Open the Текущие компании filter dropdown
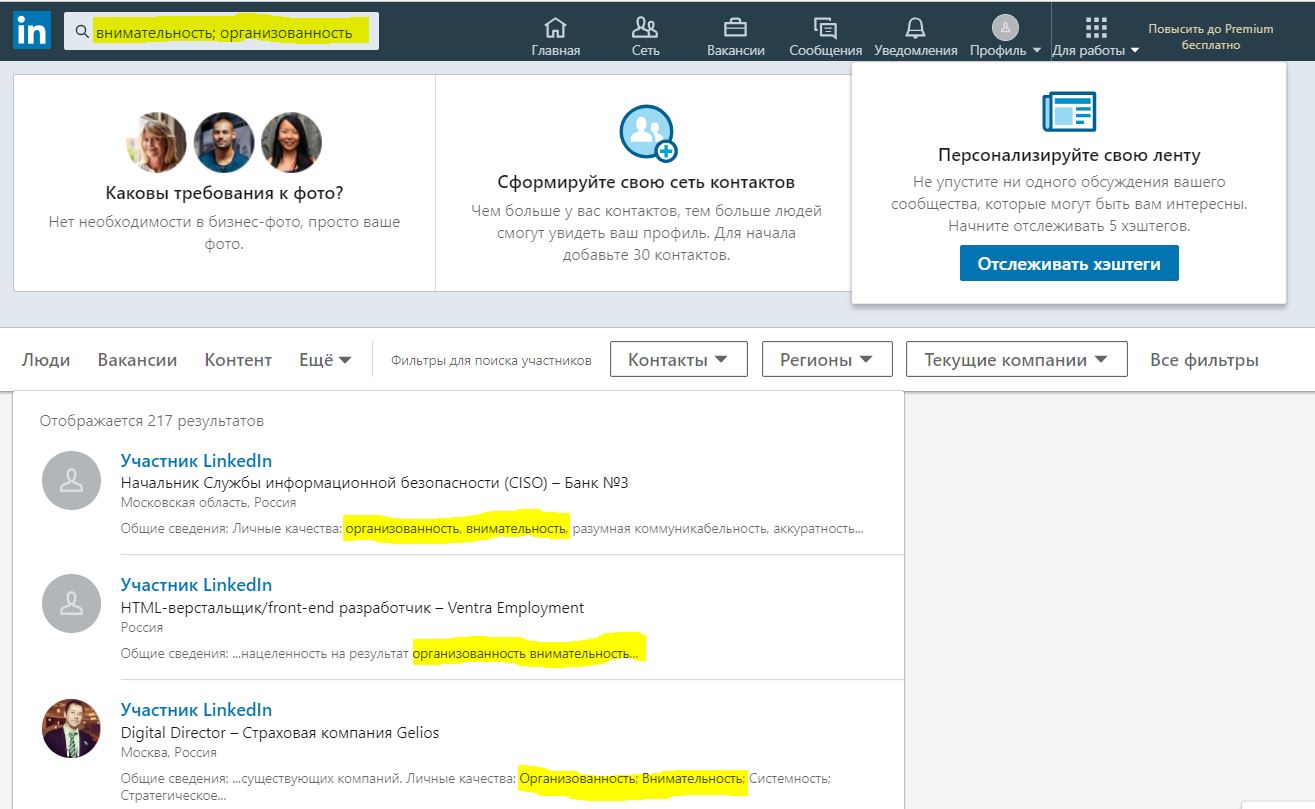 [1016, 360]
